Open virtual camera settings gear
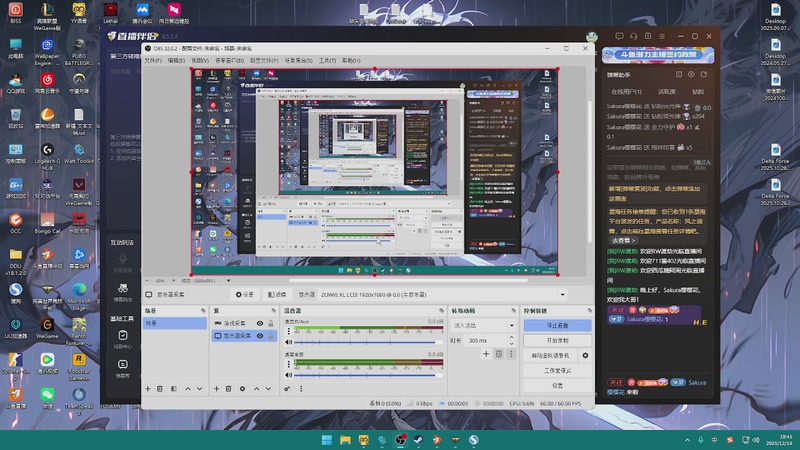 click(585, 355)
